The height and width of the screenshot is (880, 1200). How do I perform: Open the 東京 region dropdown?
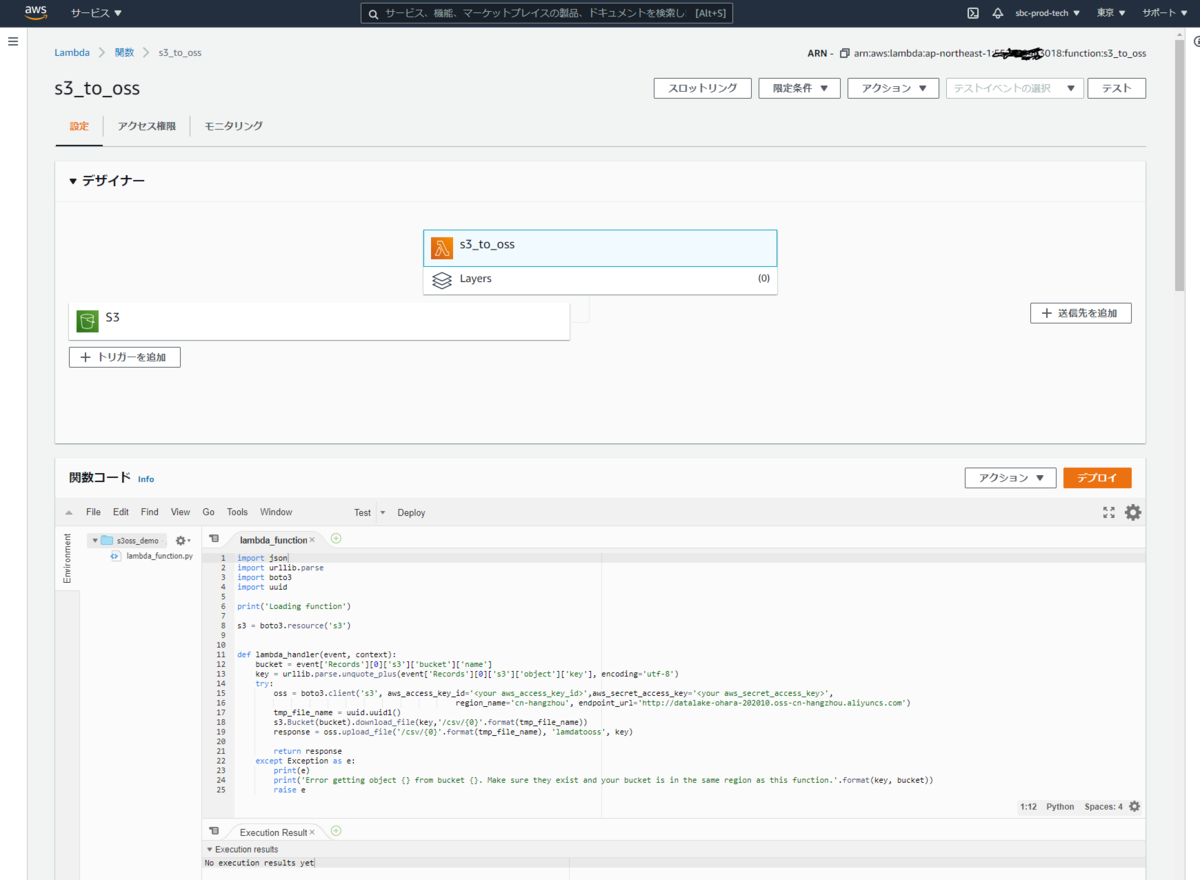1110,13
